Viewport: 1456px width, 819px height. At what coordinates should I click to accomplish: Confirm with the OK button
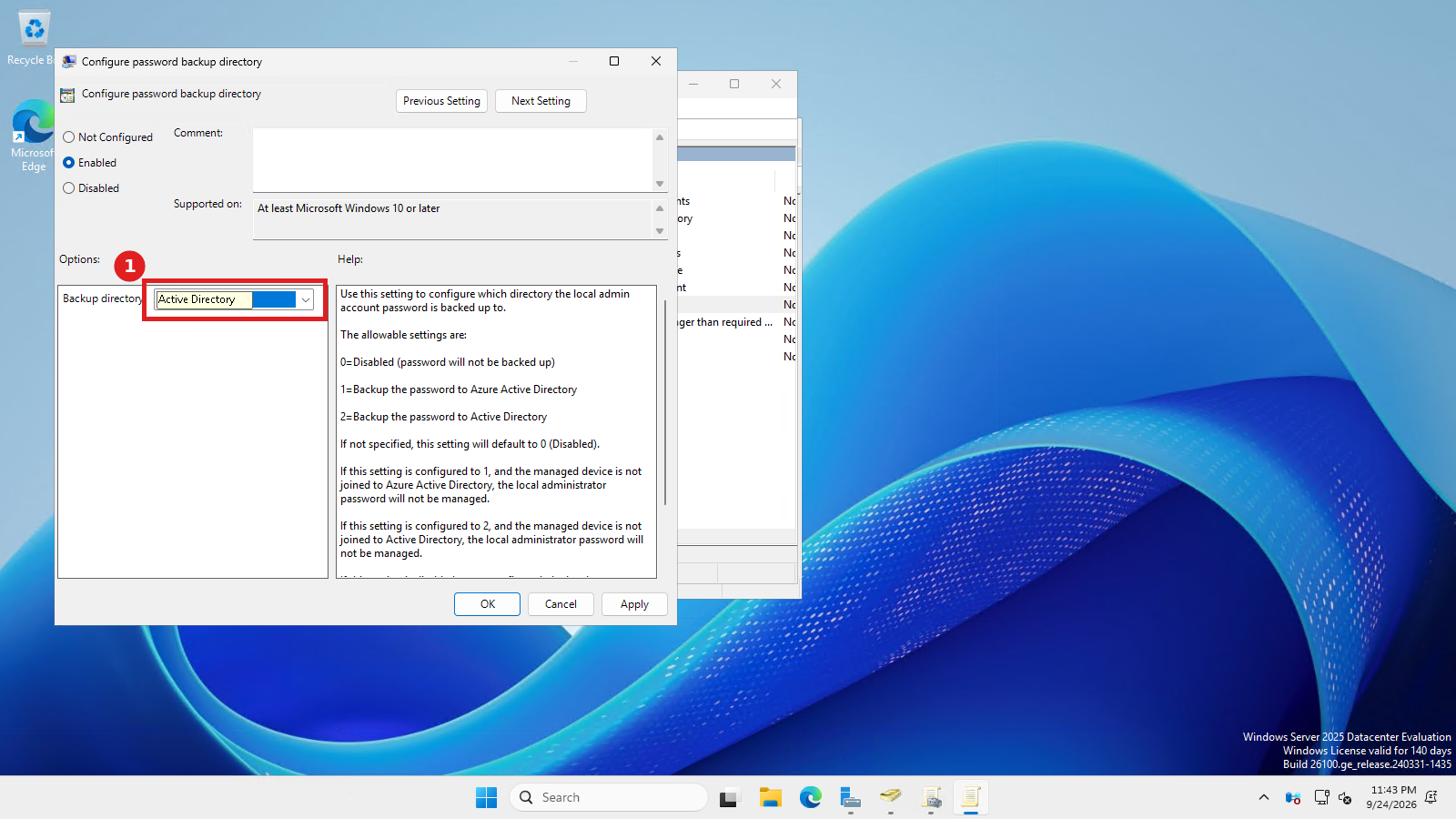pyautogui.click(x=488, y=604)
